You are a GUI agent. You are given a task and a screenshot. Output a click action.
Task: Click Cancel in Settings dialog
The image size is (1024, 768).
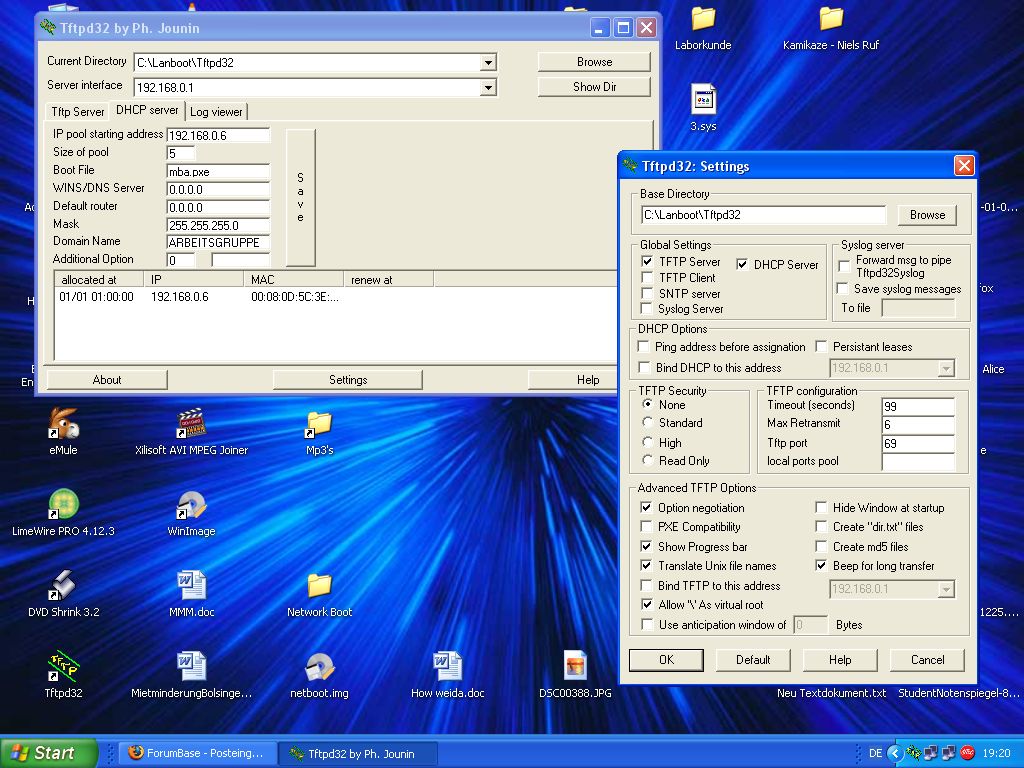(927, 660)
